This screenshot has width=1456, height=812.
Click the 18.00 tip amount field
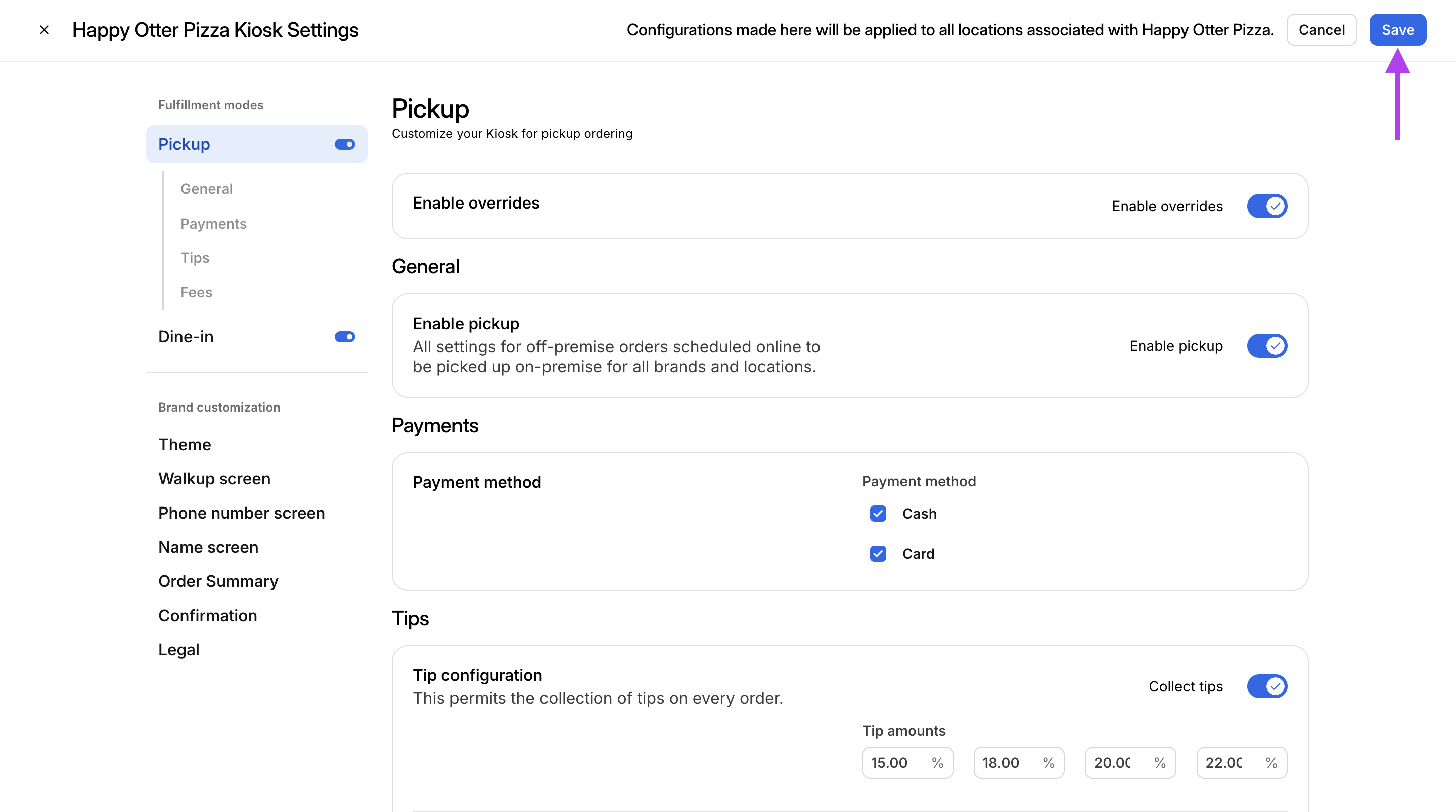1019,762
